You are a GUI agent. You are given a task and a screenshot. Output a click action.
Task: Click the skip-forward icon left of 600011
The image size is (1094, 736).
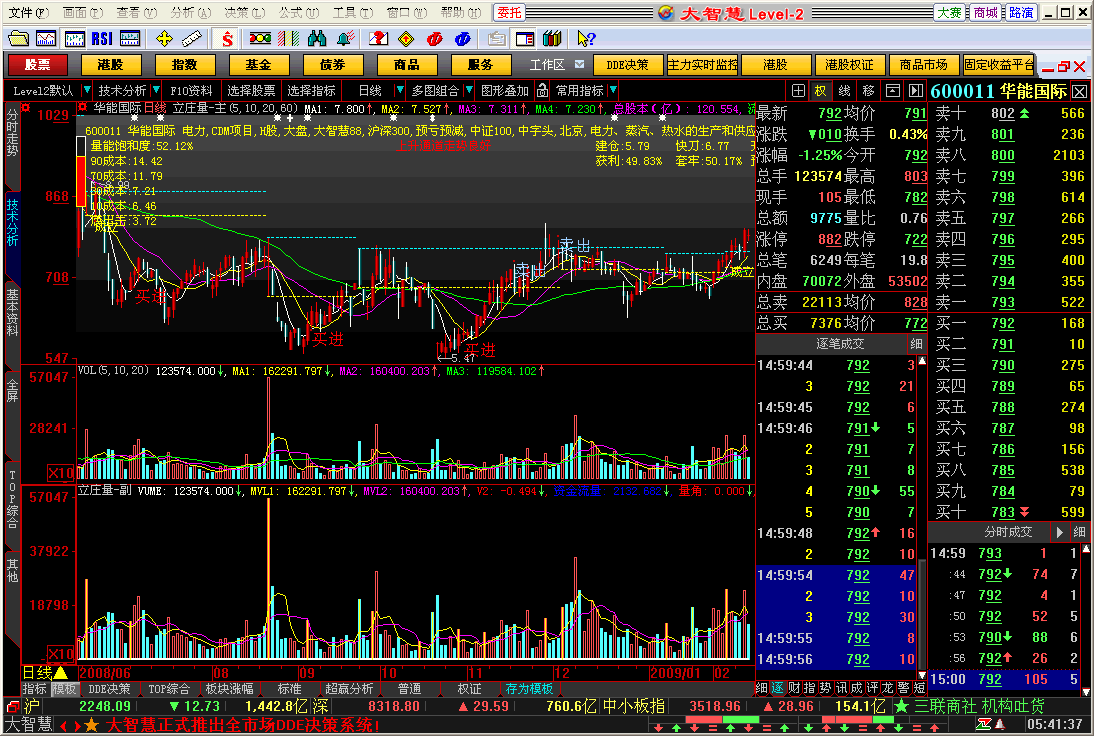click(x=915, y=91)
